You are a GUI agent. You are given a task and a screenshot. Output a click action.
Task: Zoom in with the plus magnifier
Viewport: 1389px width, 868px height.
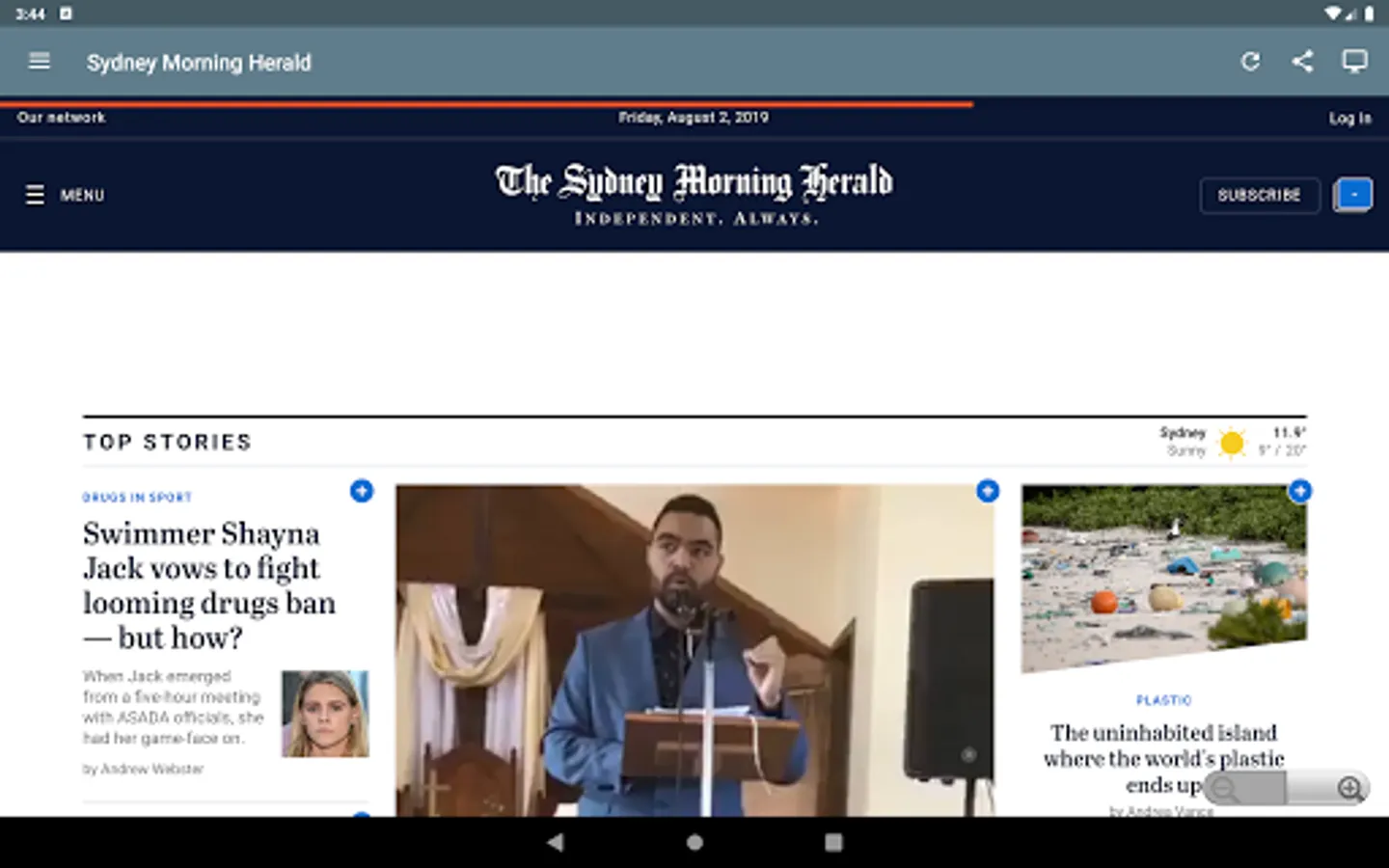[x=1350, y=789]
